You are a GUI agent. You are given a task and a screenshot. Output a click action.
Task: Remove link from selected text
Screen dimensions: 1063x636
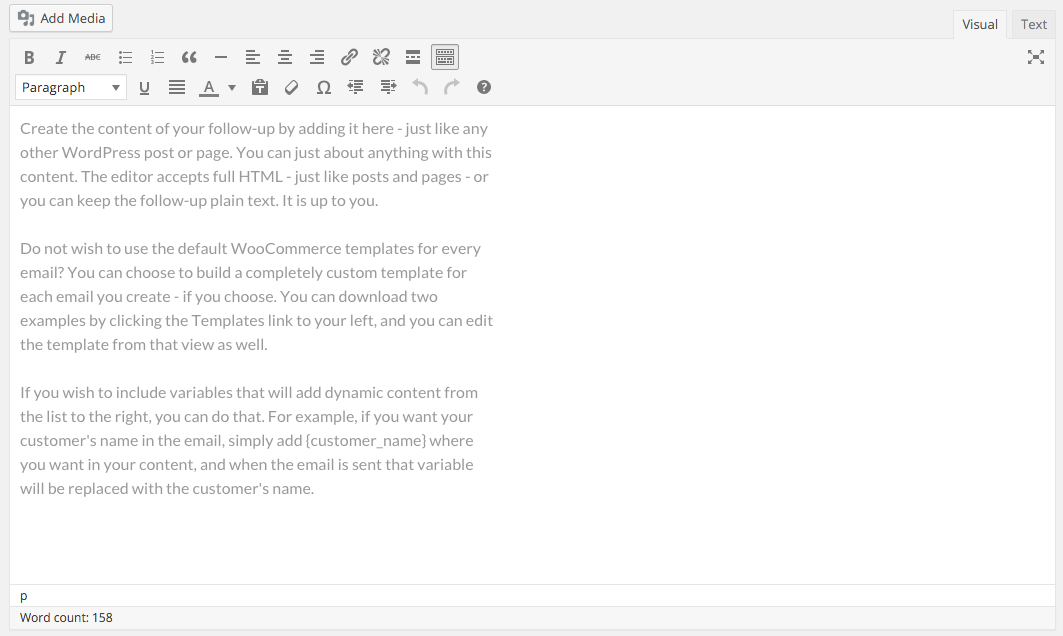tap(381, 57)
